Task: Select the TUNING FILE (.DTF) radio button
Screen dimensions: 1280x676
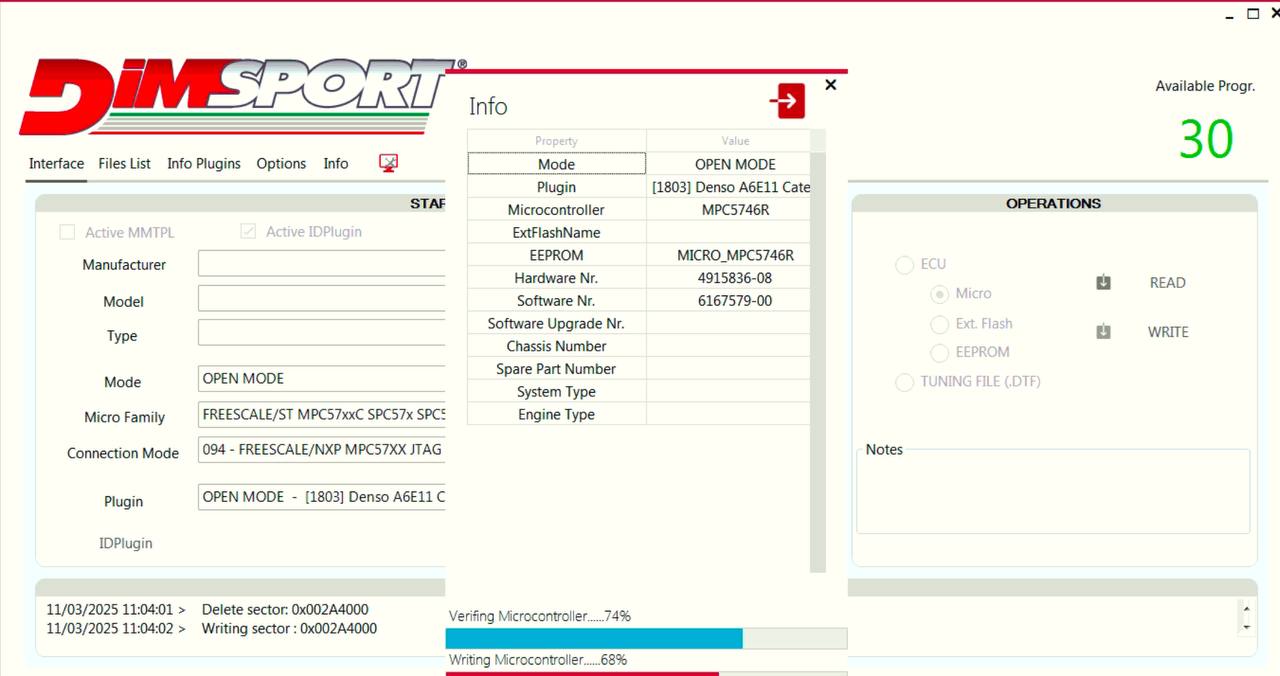Action: click(904, 382)
